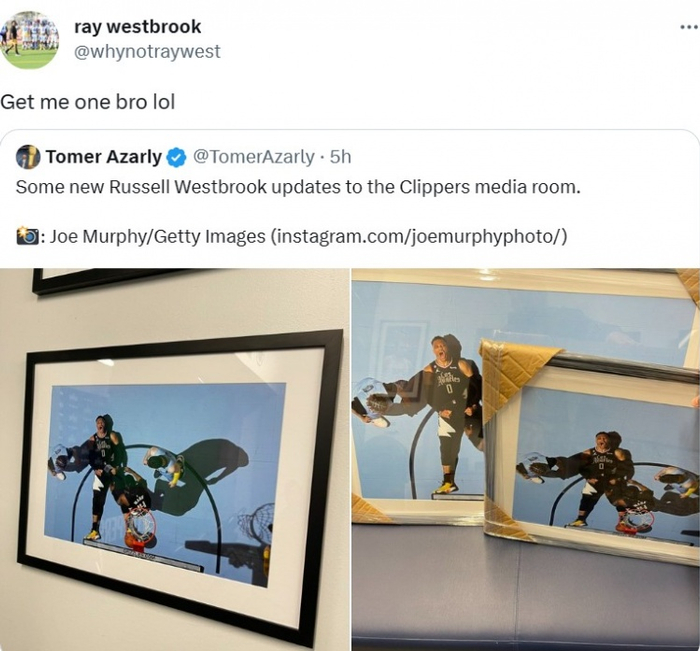Click the 5h timestamp
This screenshot has width=700, height=651.
[x=341, y=157]
